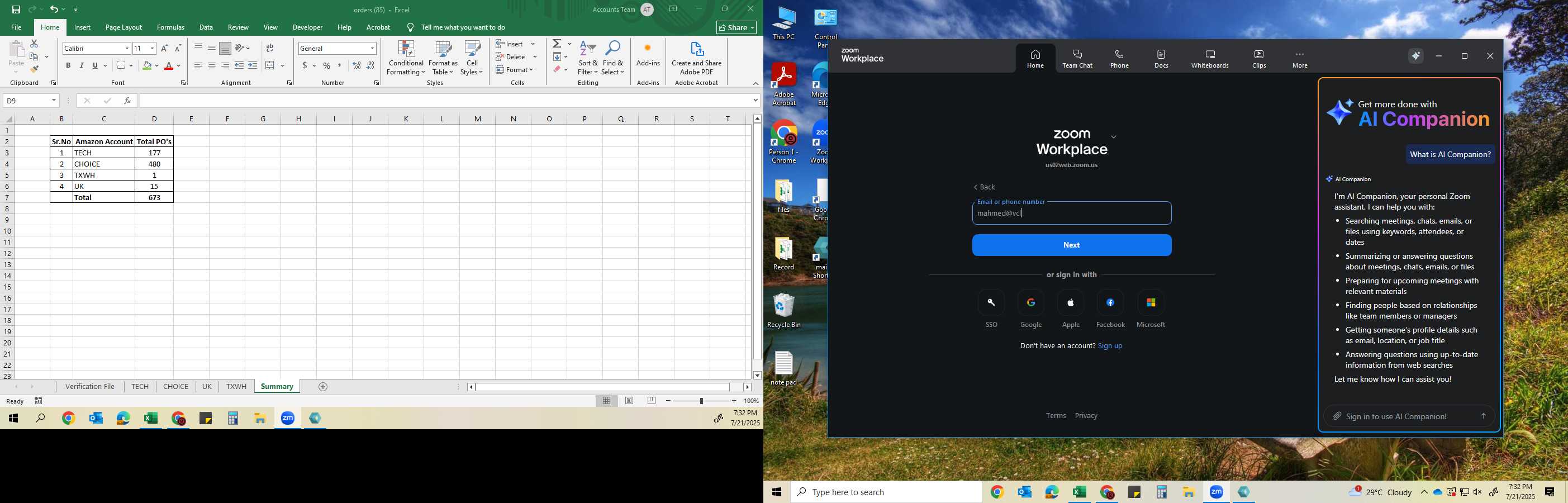
Task: Open the General number format dropdown
Action: (372, 48)
